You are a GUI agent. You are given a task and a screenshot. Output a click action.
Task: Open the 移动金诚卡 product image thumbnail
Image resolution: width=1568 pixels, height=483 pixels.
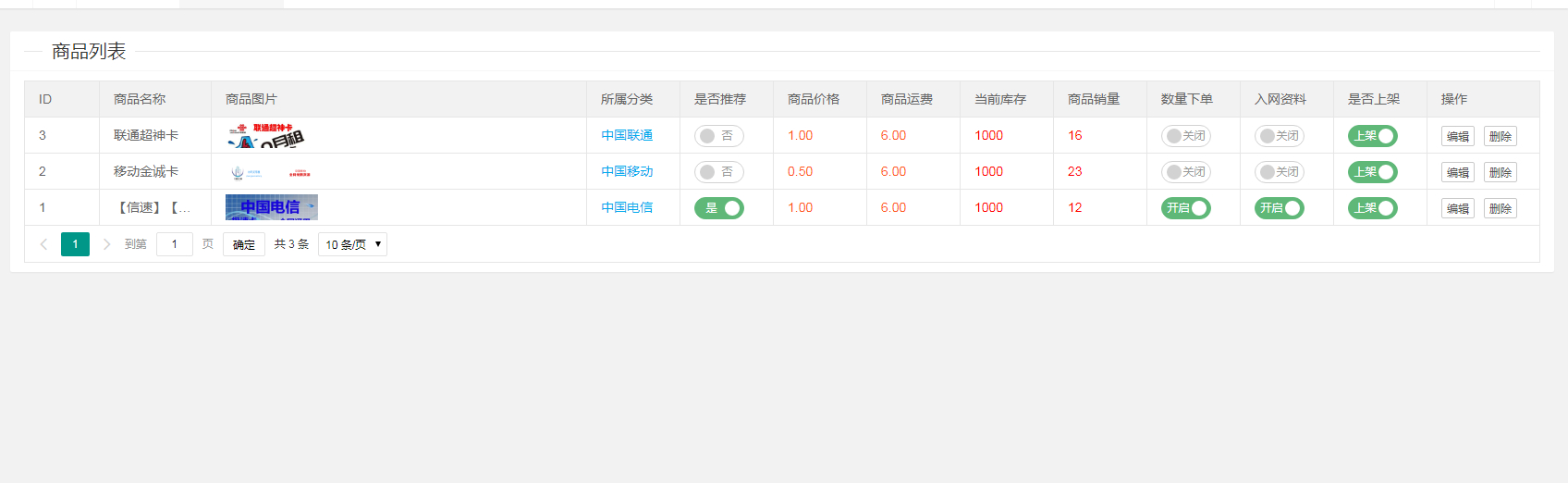coord(271,172)
